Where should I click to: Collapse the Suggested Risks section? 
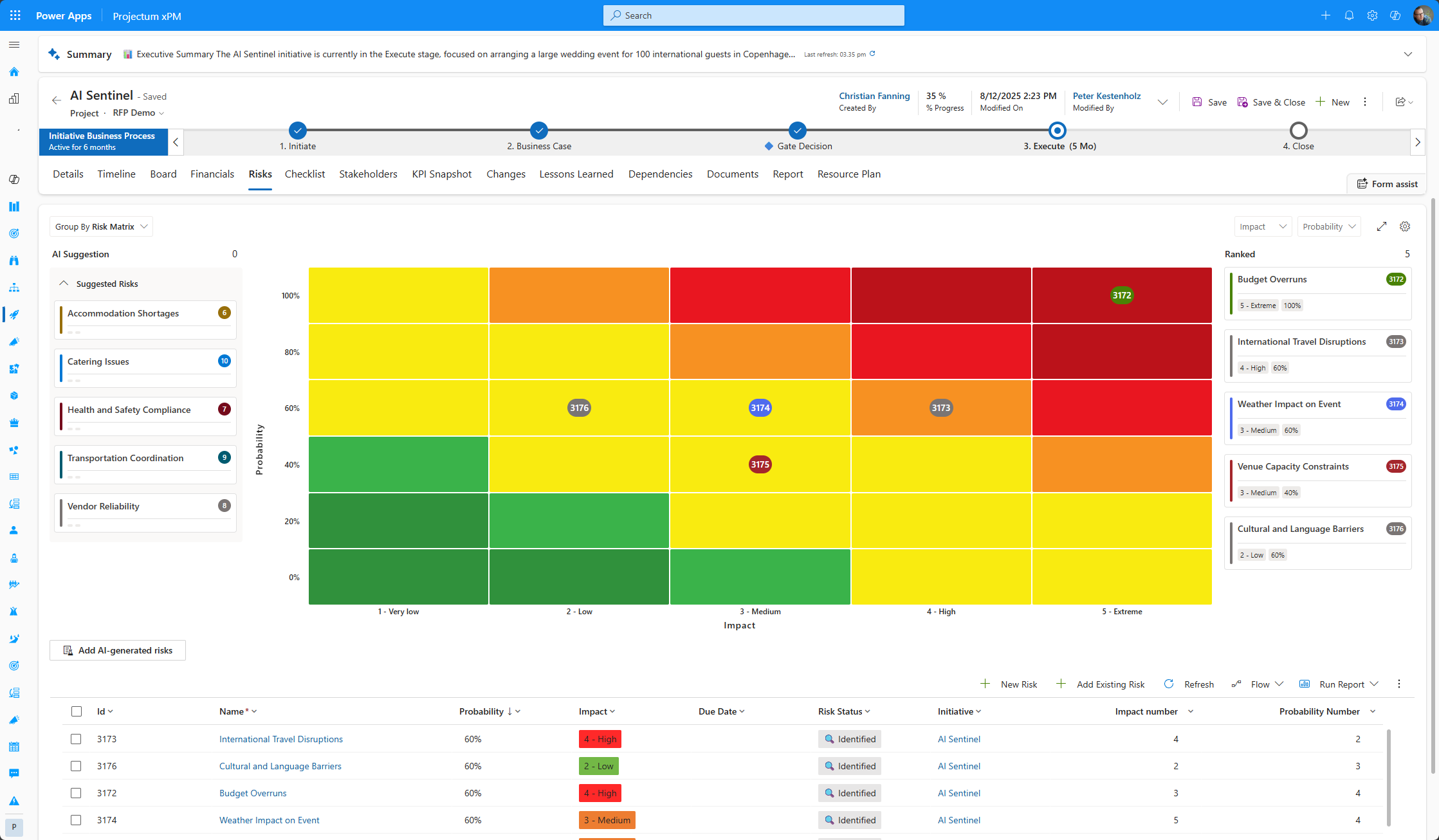[x=64, y=284]
